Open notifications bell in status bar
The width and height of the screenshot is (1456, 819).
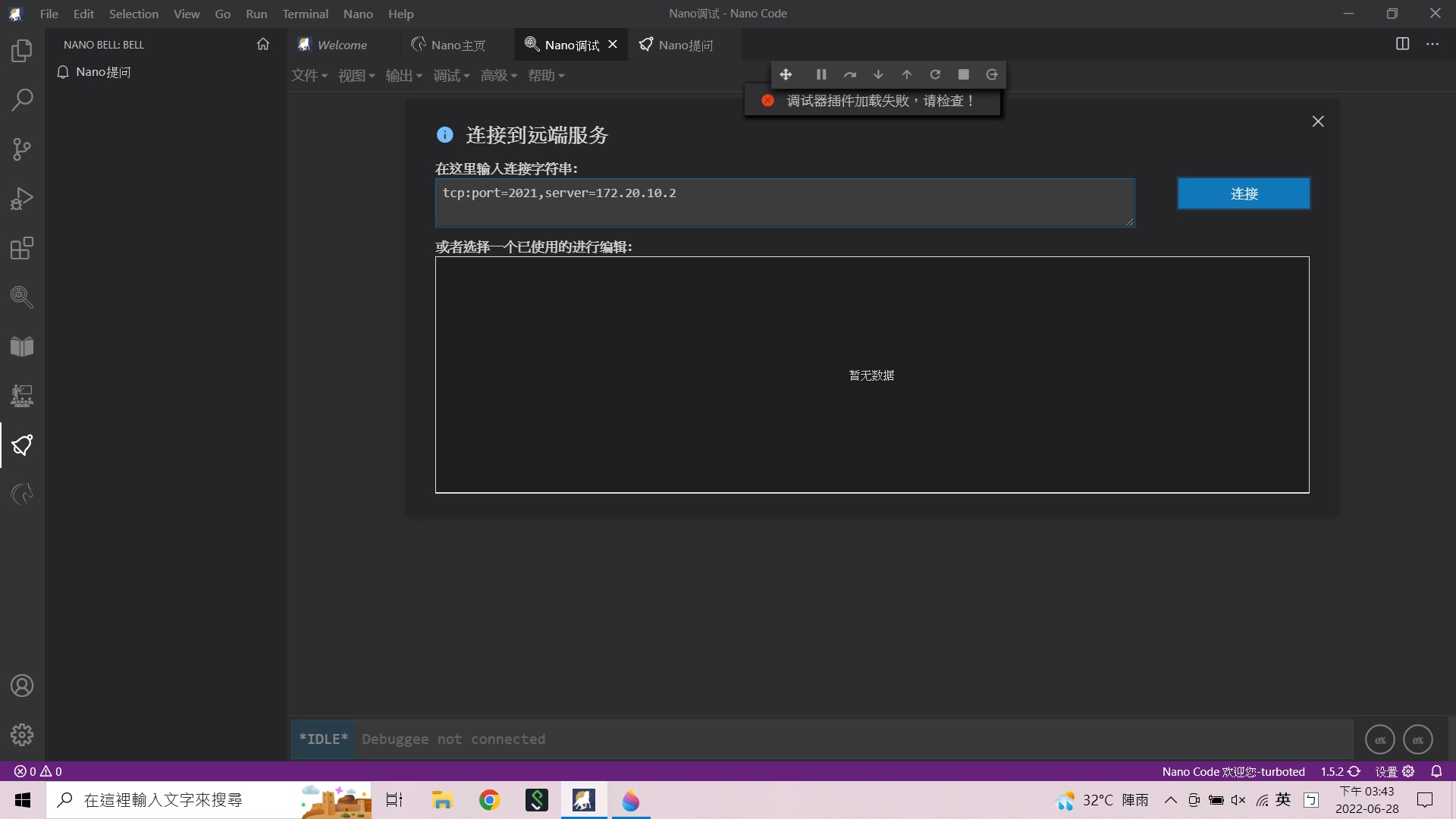1436,771
